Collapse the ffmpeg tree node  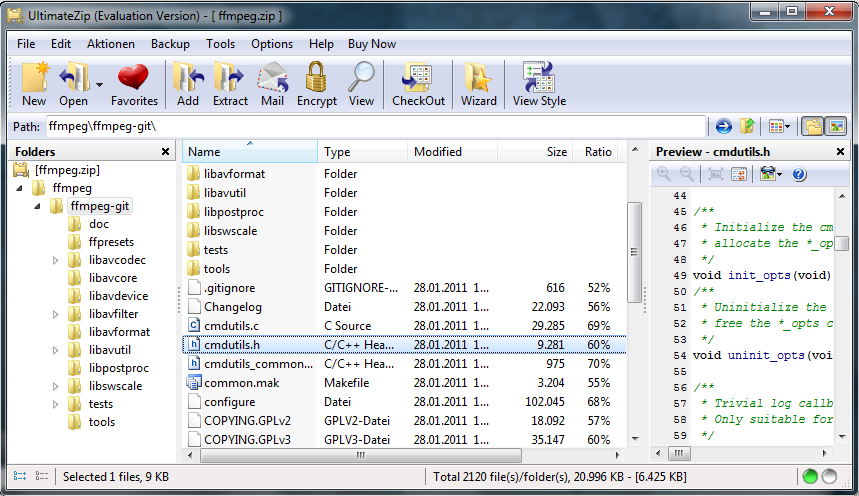point(20,188)
